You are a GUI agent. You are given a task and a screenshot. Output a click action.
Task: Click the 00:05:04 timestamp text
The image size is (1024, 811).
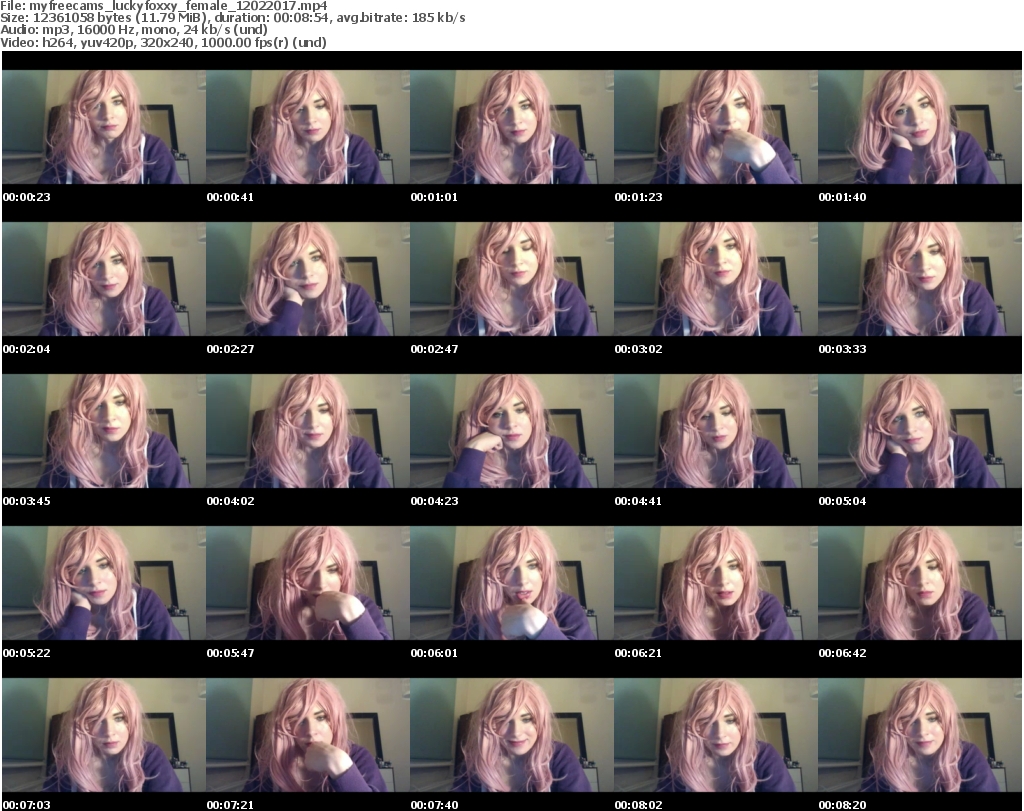(842, 501)
